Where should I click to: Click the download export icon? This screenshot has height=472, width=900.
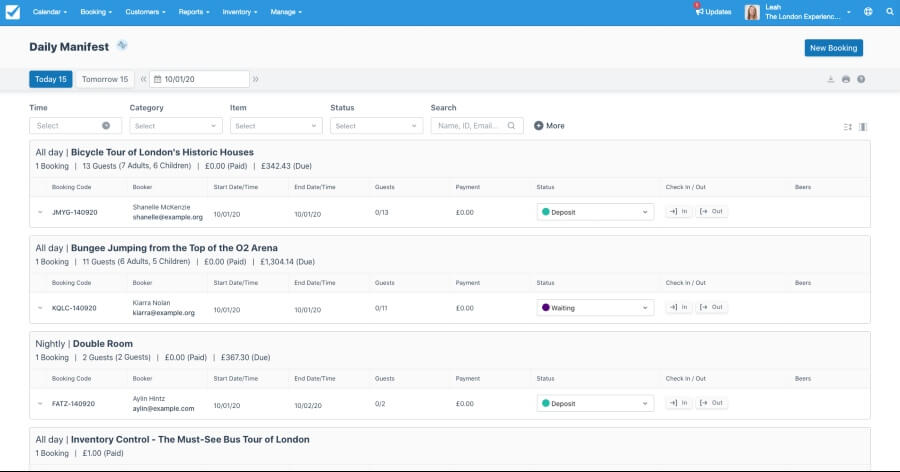pos(831,79)
